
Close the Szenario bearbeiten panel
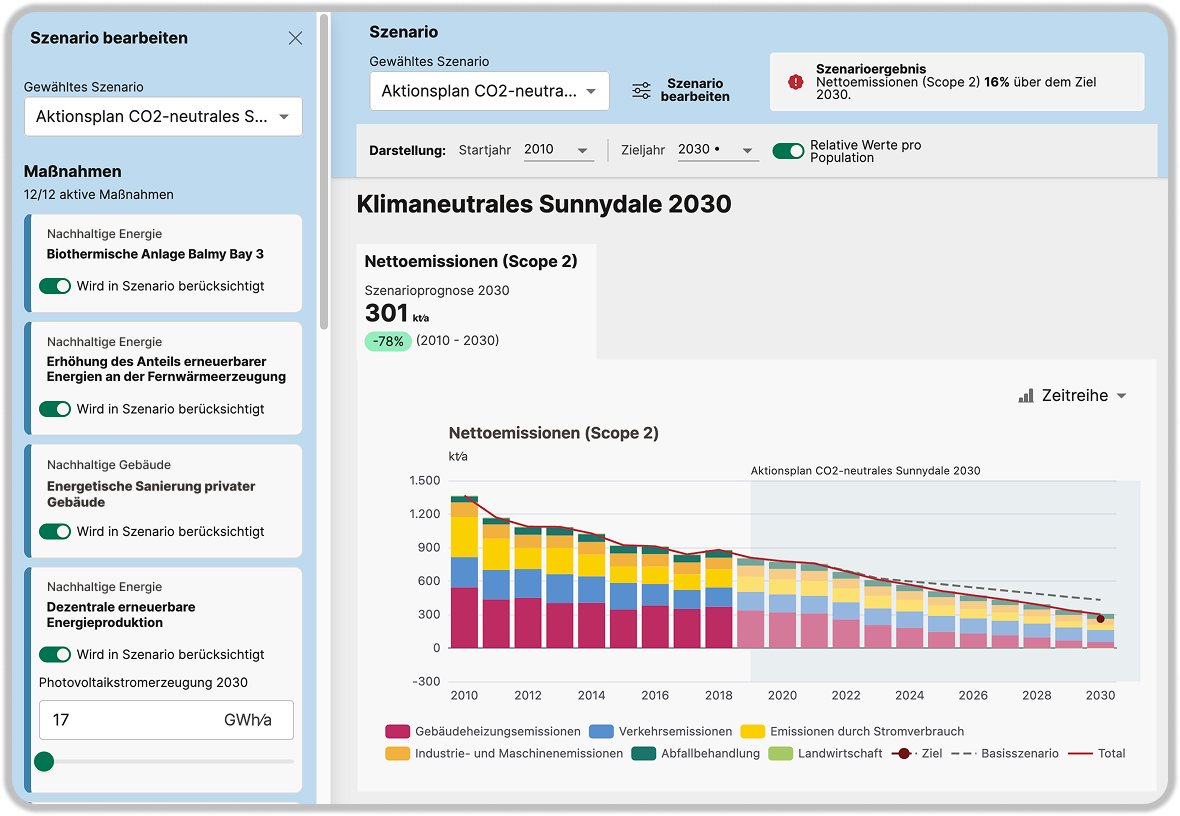tap(295, 38)
